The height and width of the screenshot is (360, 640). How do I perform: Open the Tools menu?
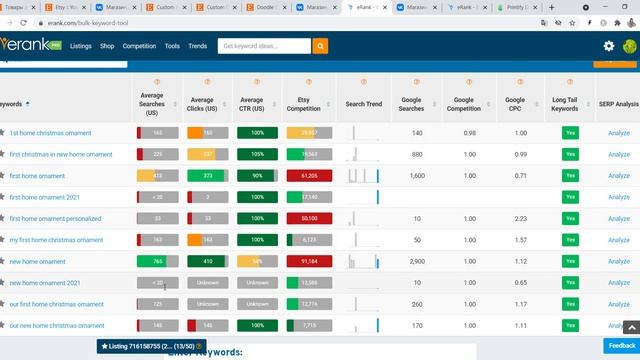[x=172, y=46]
